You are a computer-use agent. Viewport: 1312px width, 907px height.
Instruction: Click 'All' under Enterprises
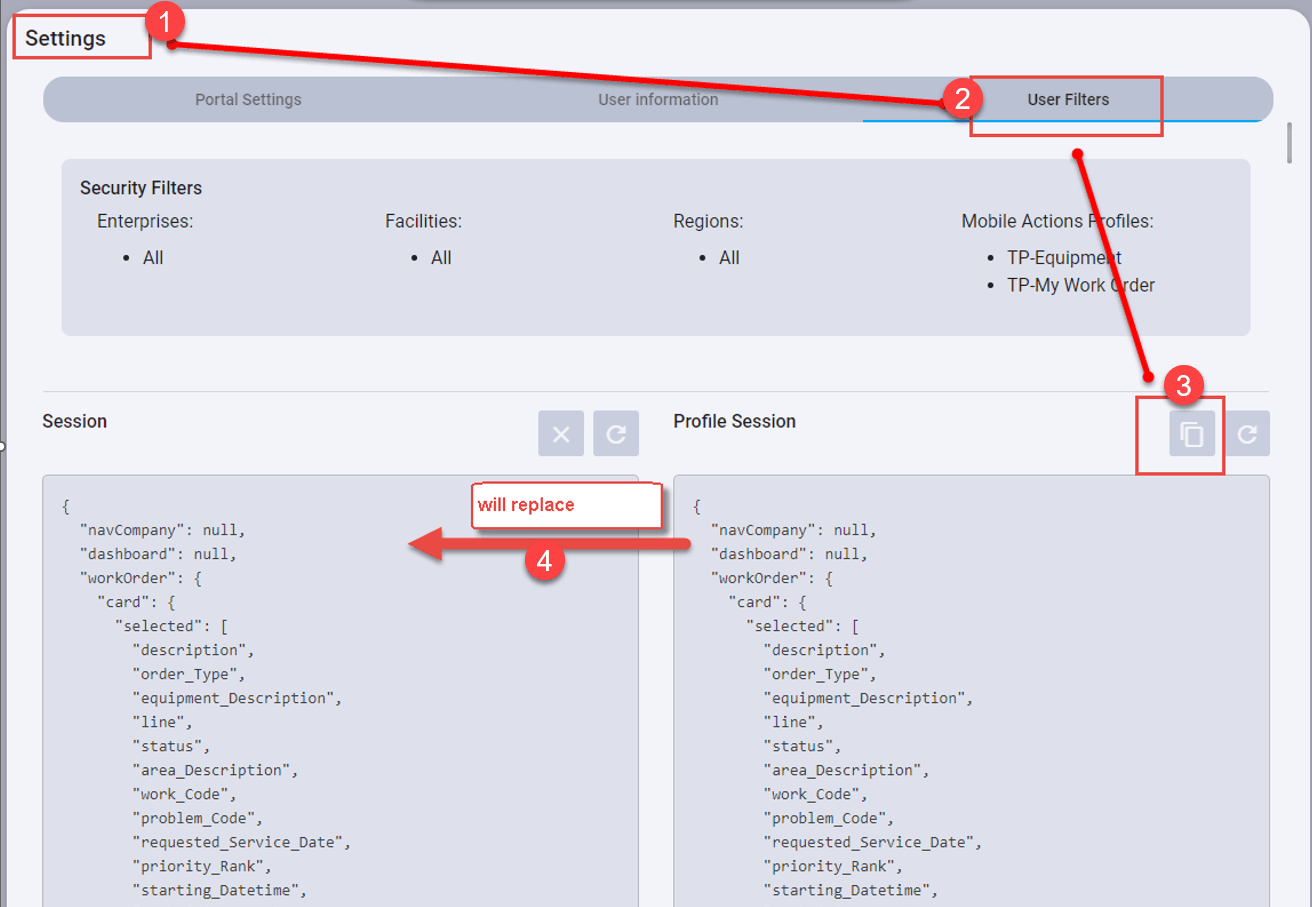[x=153, y=258]
